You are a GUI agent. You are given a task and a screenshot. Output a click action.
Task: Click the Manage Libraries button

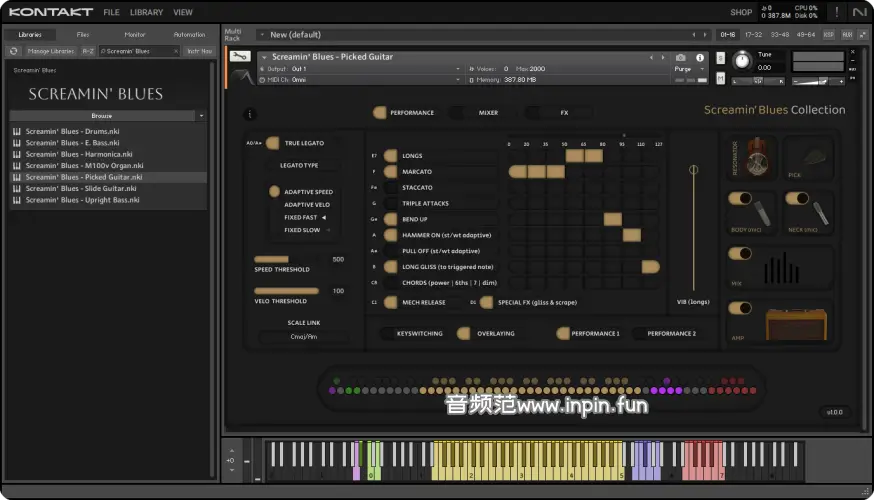[50, 51]
